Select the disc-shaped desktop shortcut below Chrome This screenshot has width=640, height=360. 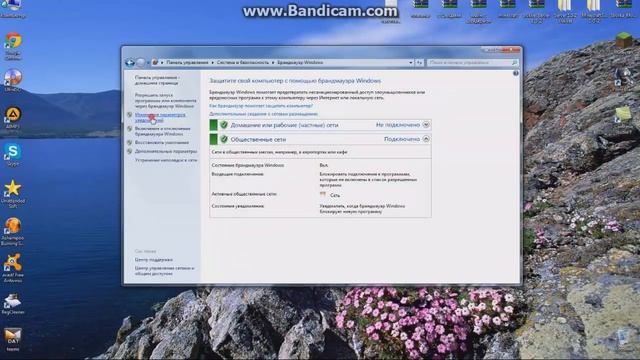[13, 78]
